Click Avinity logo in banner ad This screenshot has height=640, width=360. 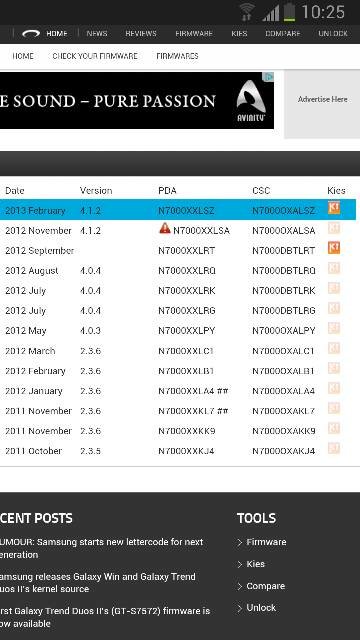pos(251,101)
